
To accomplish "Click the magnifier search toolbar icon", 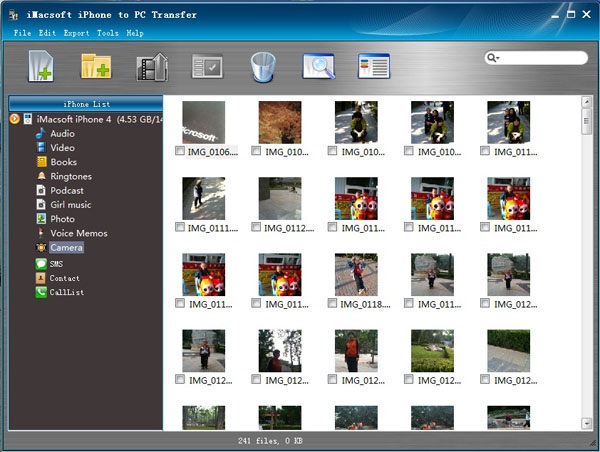I will click(318, 66).
